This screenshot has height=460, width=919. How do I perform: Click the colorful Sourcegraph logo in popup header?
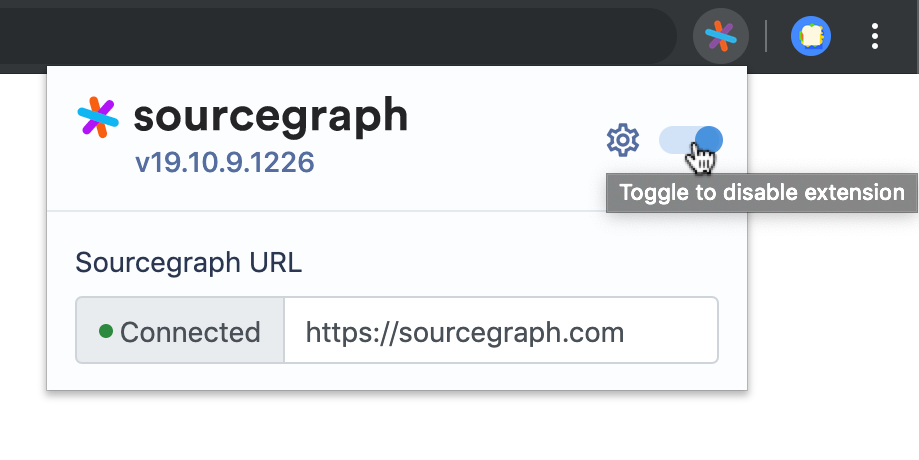[x=98, y=117]
